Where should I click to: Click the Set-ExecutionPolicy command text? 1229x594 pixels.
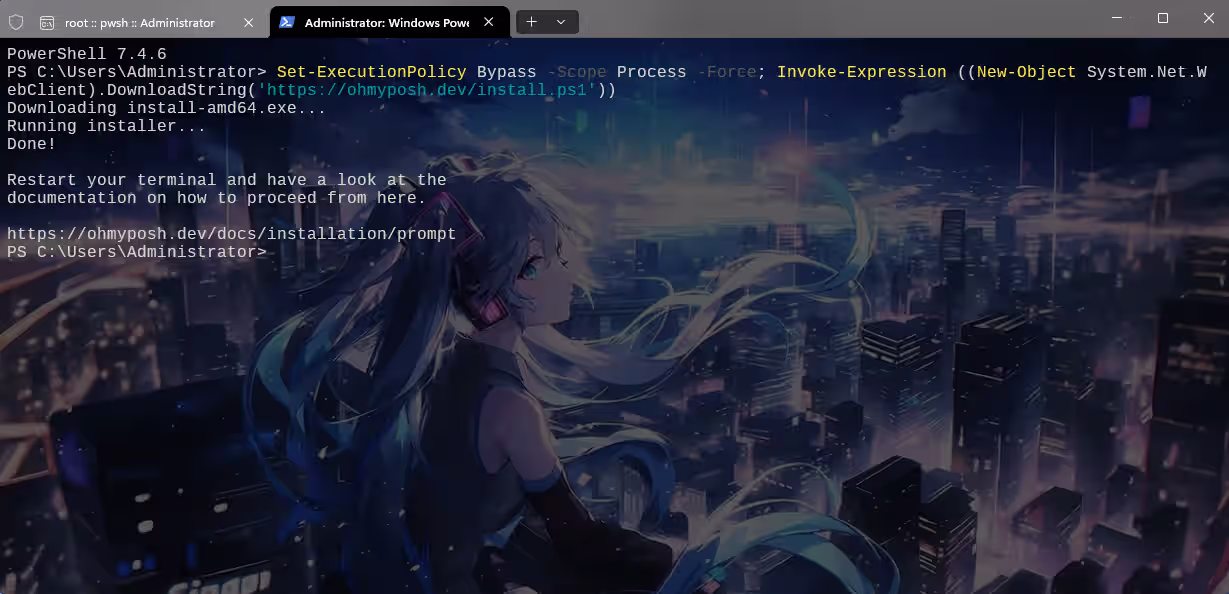(x=371, y=72)
